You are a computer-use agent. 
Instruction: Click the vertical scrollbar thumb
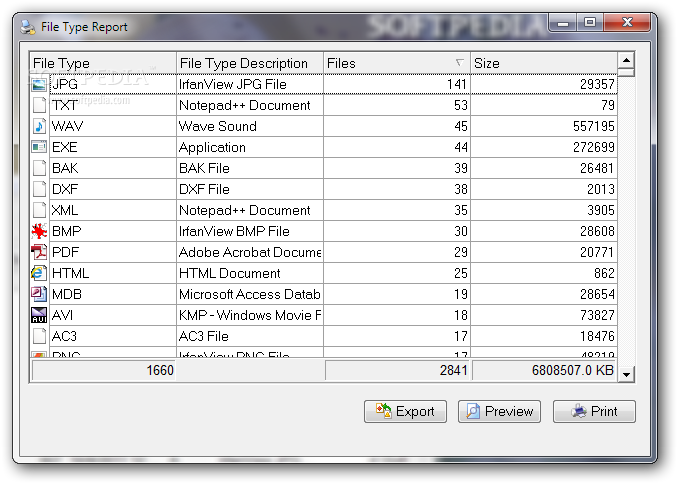[626, 72]
